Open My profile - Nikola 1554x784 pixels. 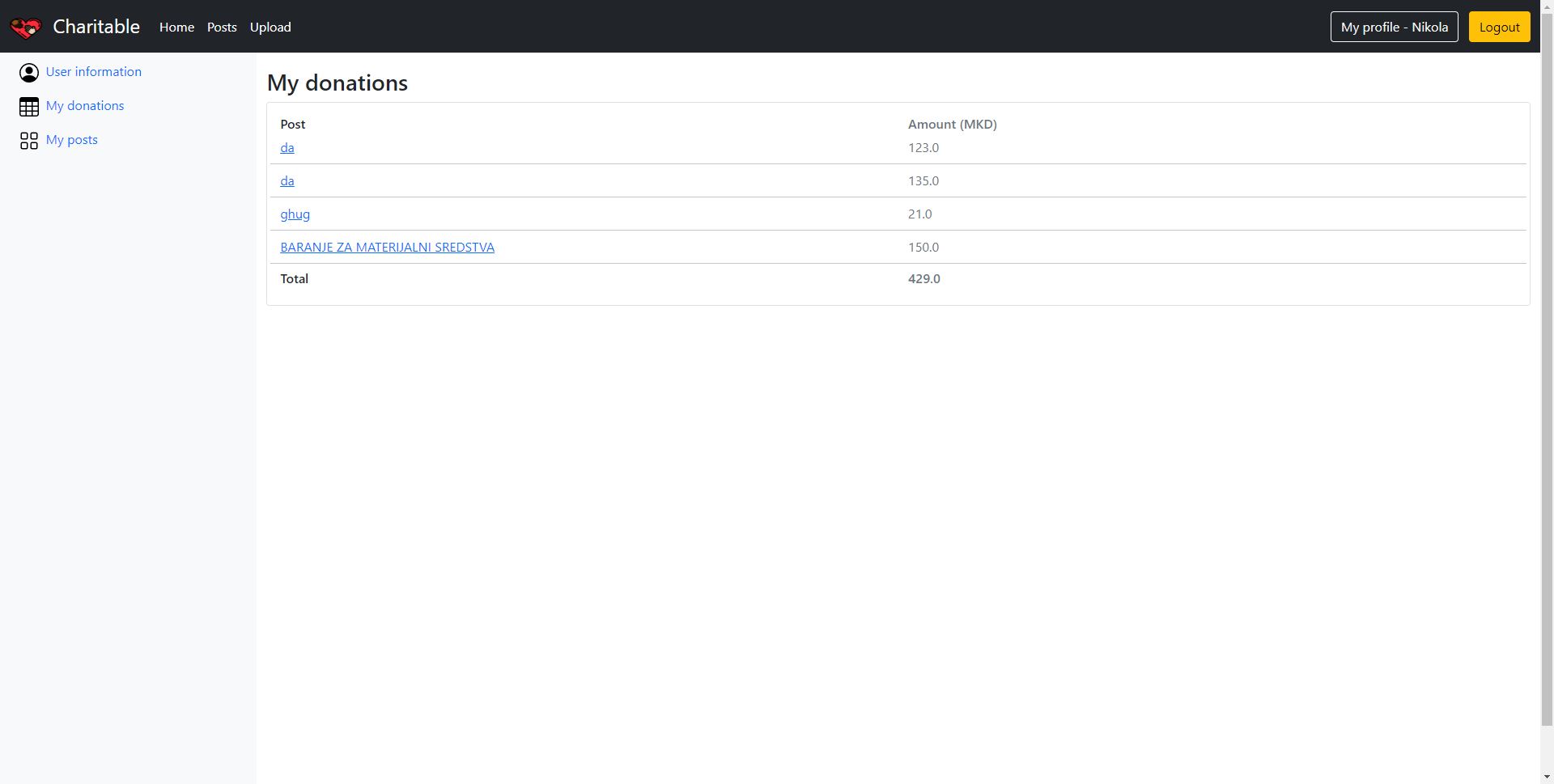tap(1394, 27)
